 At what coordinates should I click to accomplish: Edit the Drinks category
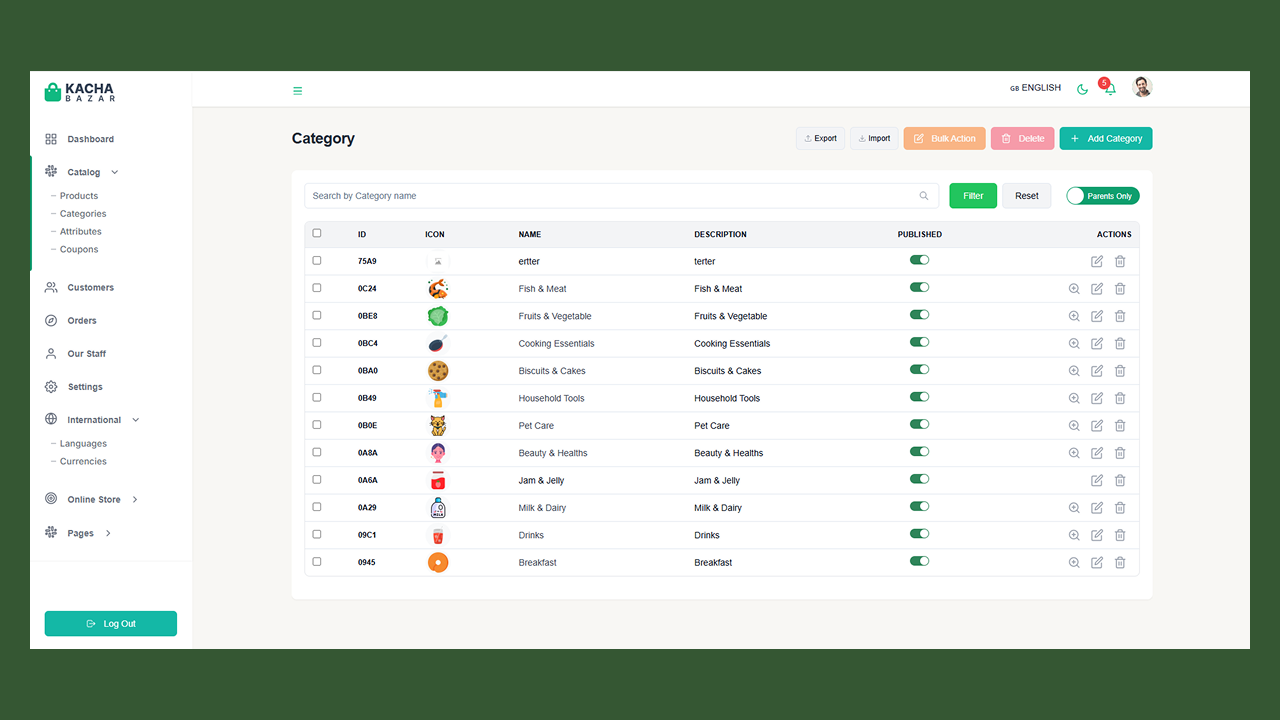tap(1097, 535)
